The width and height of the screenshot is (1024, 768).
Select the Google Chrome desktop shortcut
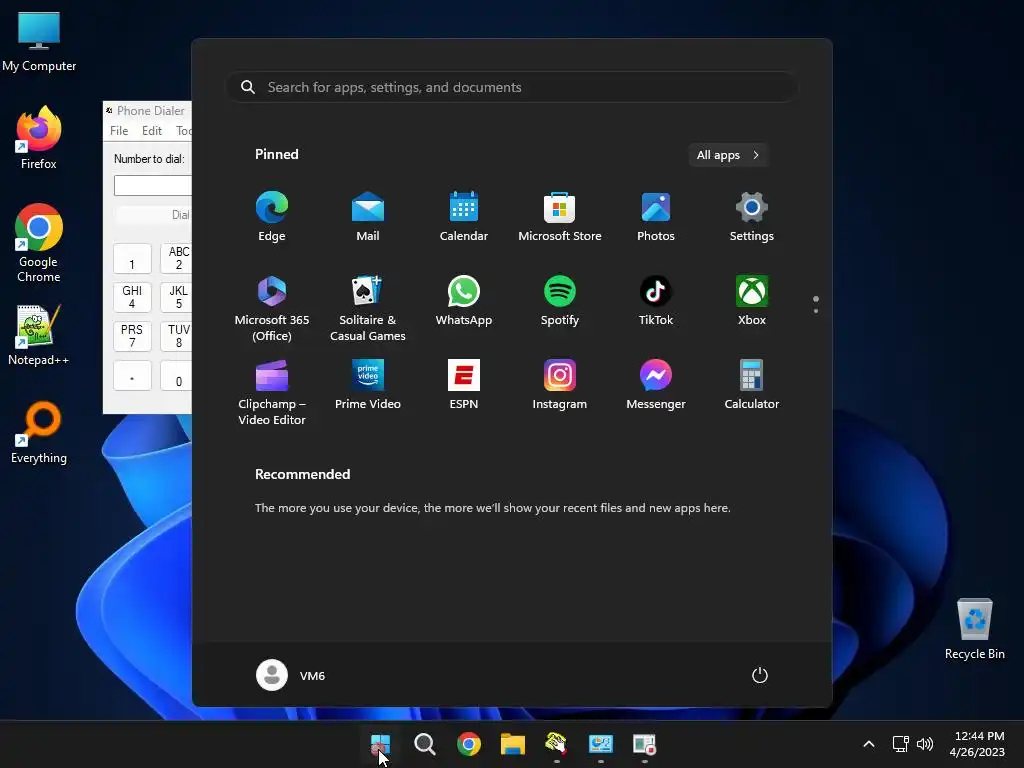pos(39,243)
